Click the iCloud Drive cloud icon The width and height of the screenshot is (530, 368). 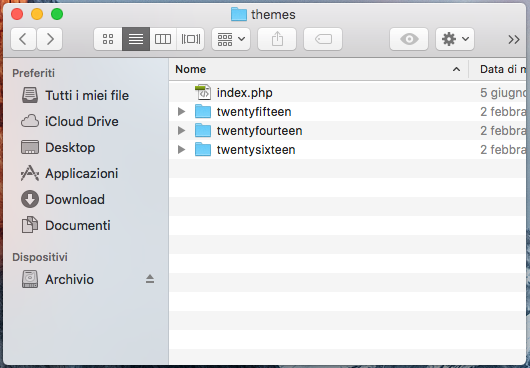tap(30, 121)
